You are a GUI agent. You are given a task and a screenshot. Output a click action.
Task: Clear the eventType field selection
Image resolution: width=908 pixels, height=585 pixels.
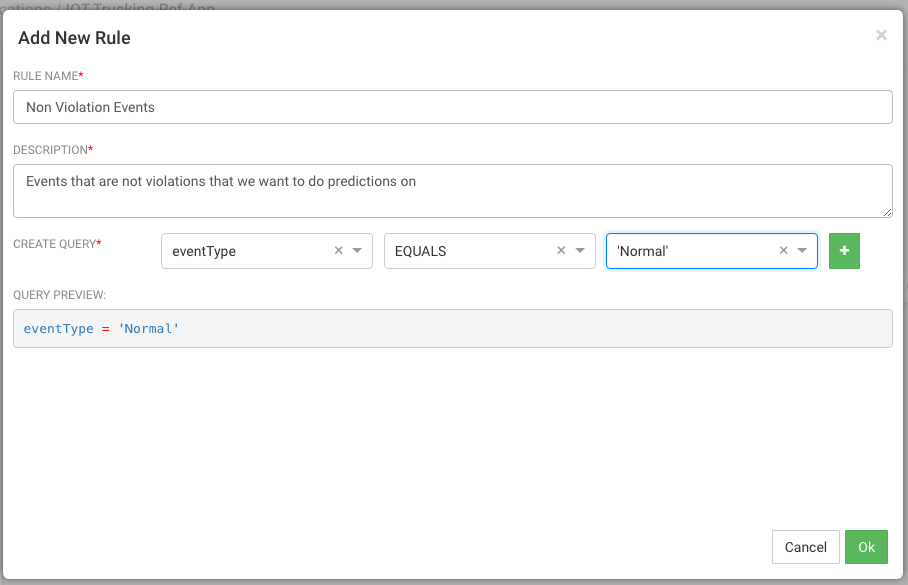click(x=338, y=251)
